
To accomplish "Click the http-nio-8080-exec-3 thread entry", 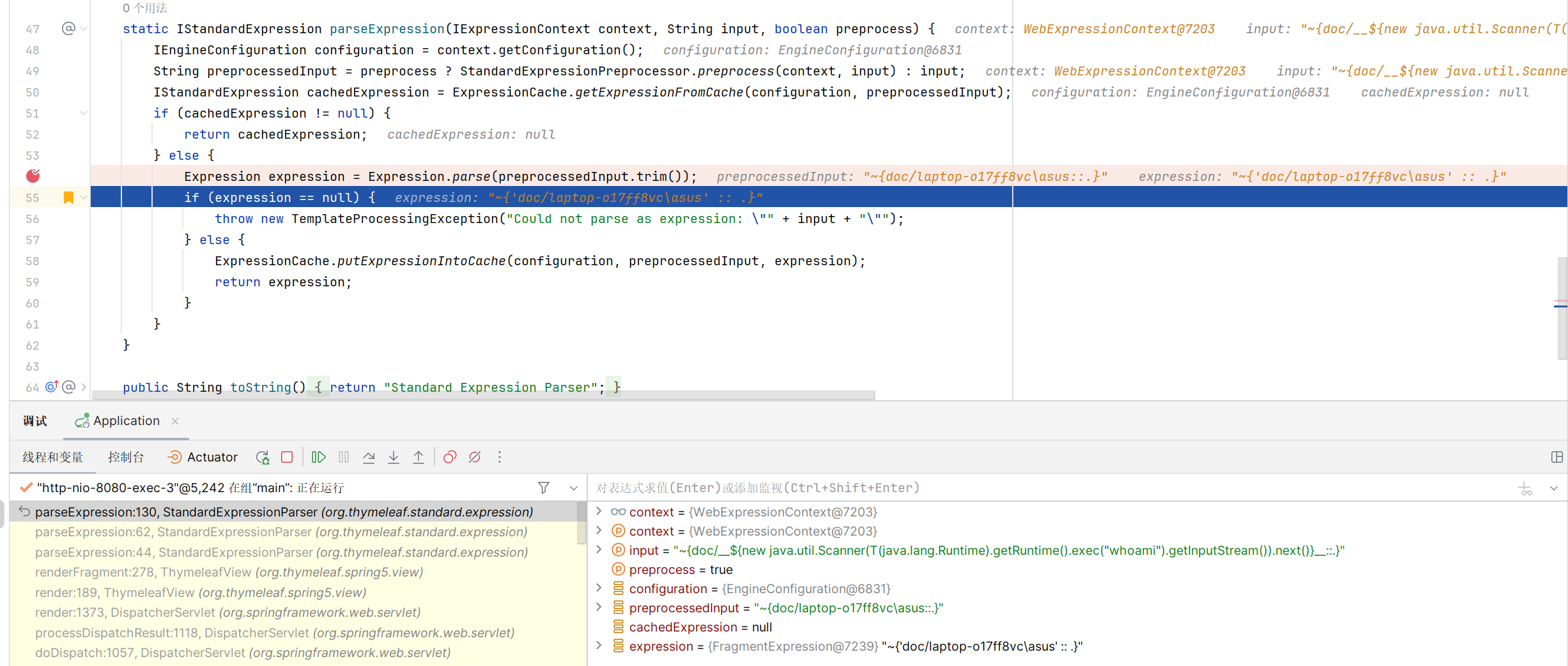I will (x=190, y=488).
